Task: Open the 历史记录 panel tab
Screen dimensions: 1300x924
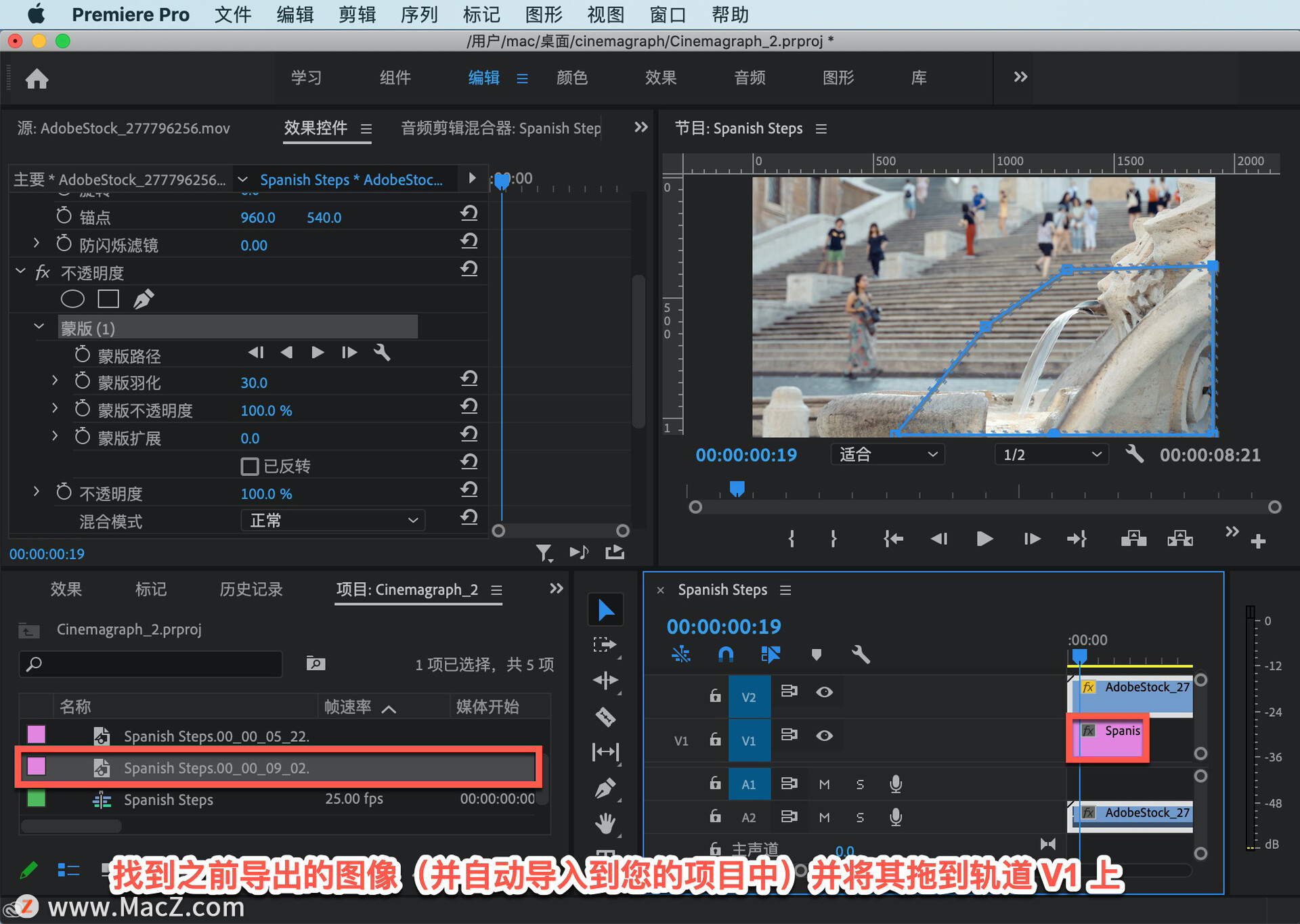Action: pos(251,589)
